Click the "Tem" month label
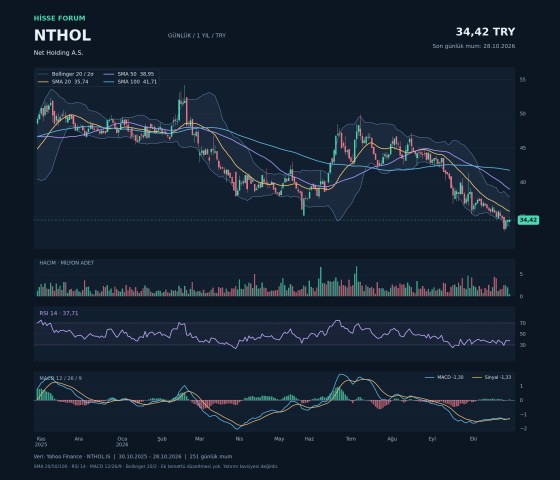 (351, 439)
